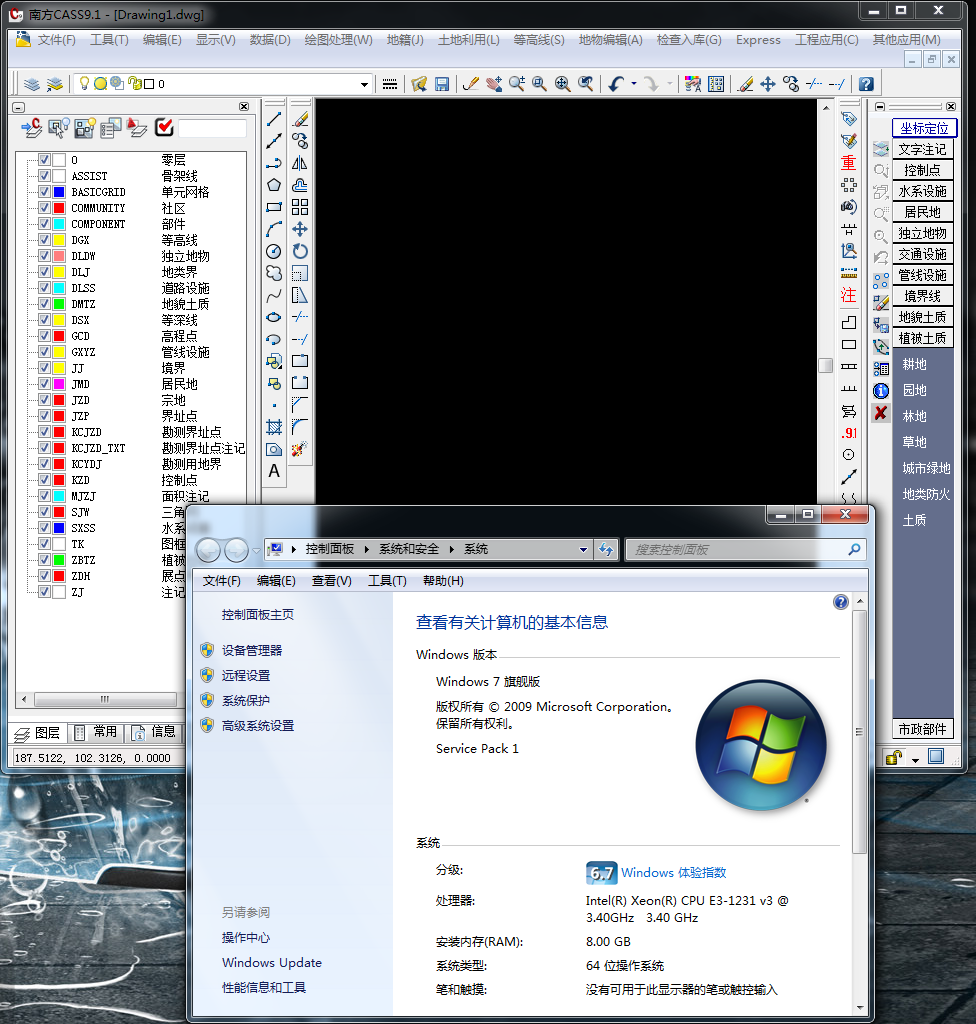Click the 搜索控制面板 search field
The width and height of the screenshot is (976, 1024).
(x=745, y=550)
